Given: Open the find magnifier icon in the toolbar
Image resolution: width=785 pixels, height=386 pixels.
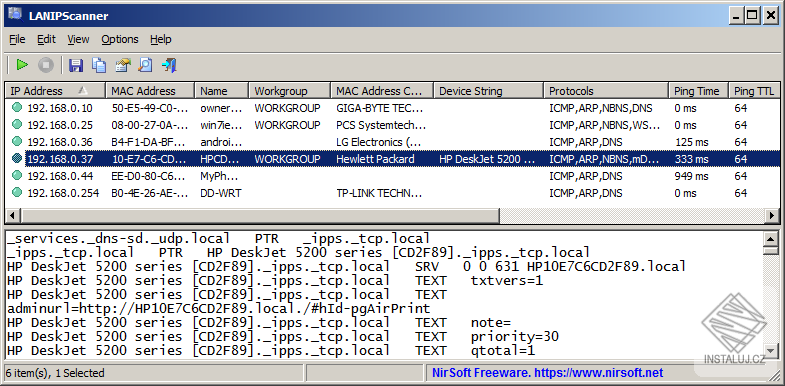Looking at the screenshot, I should [145, 65].
